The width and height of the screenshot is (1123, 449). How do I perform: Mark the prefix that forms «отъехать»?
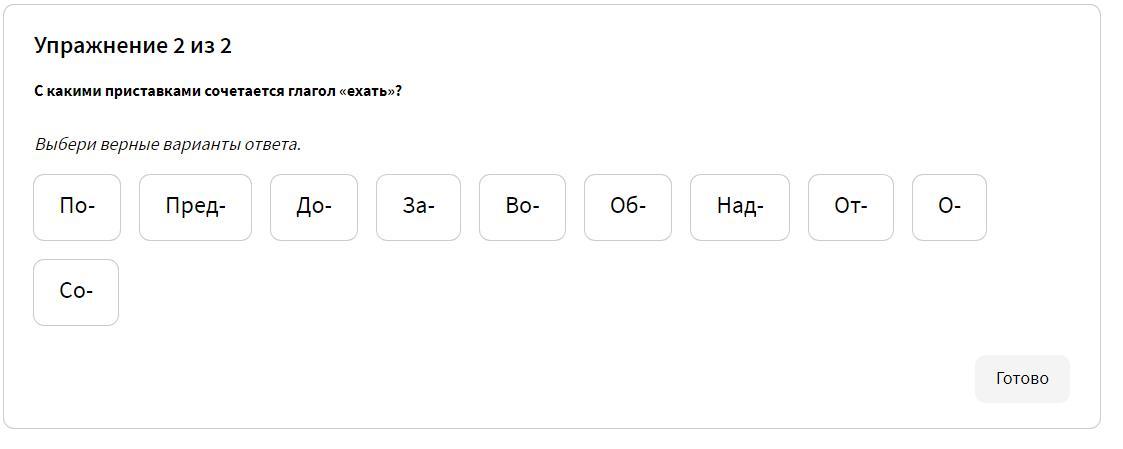click(x=851, y=207)
